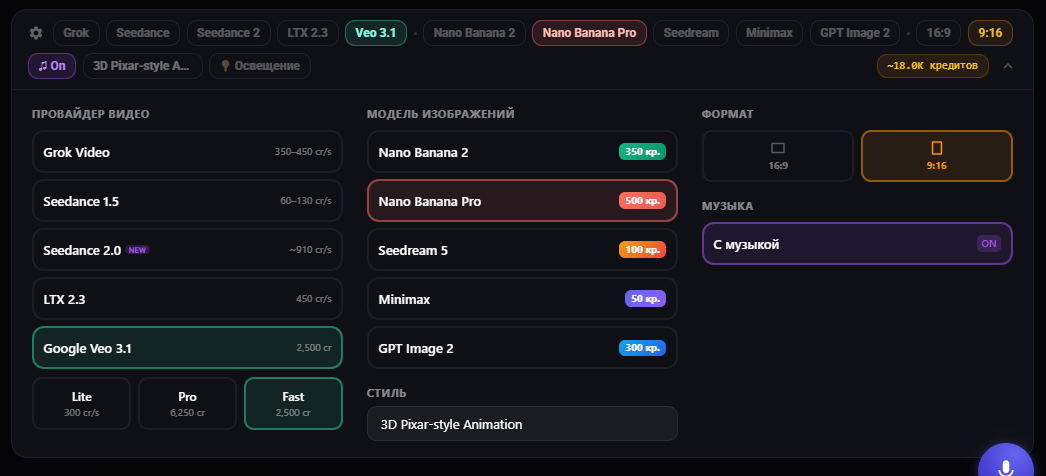Image resolution: width=1046 pixels, height=476 pixels.
Task: Select the LTX 2.3 chip
Action: point(308,33)
